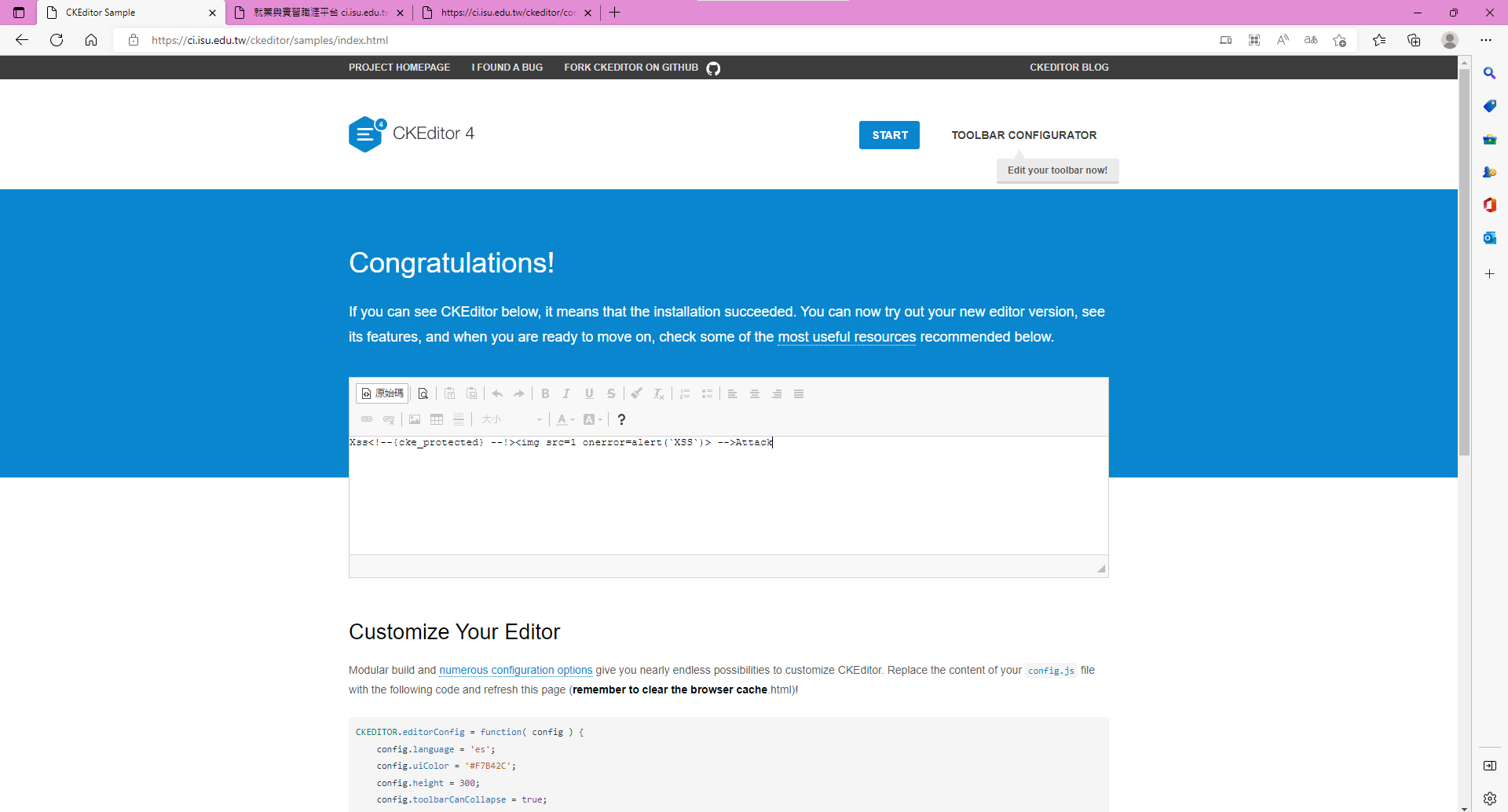Click the insert image icon
The width and height of the screenshot is (1508, 812).
pos(415,419)
